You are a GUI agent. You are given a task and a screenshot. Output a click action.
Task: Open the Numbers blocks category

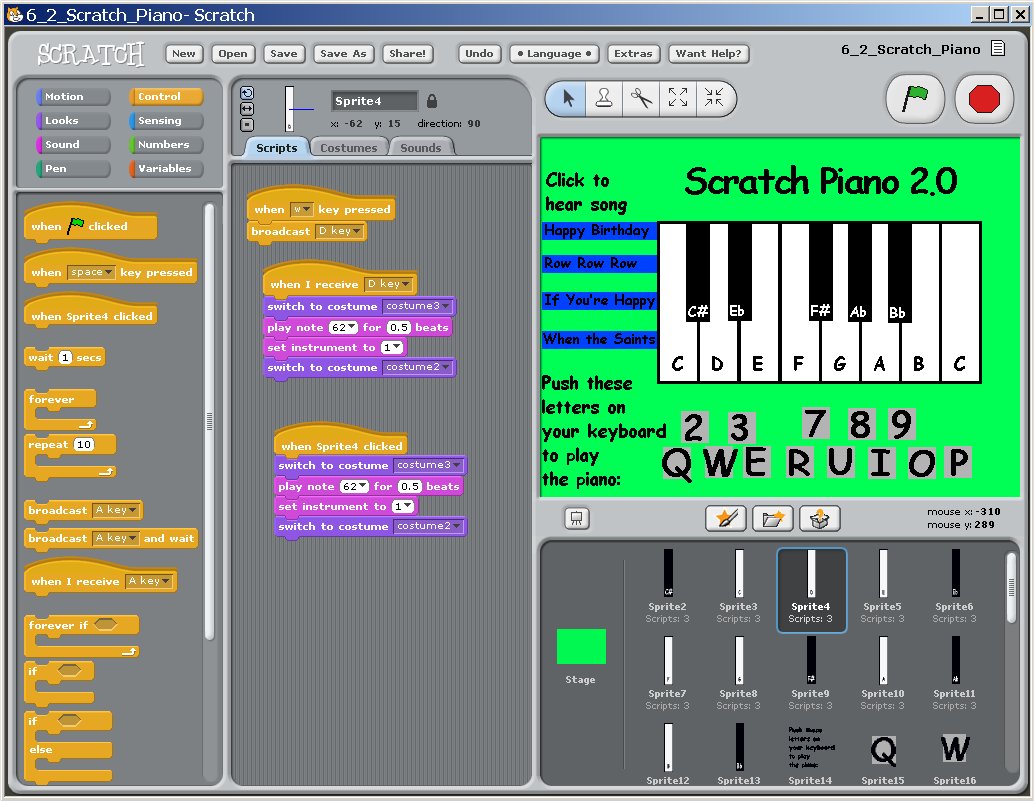tap(166, 144)
